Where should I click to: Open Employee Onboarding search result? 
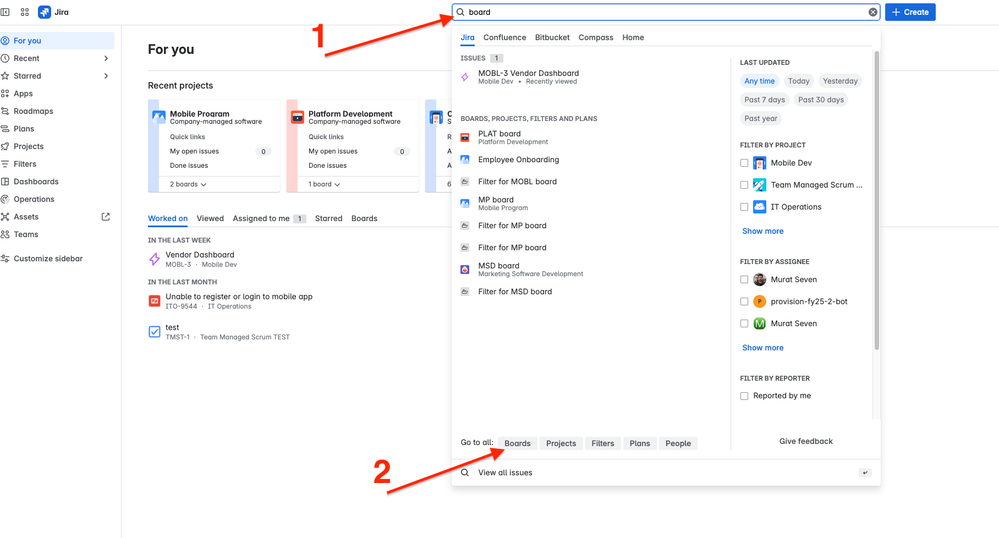(x=519, y=160)
